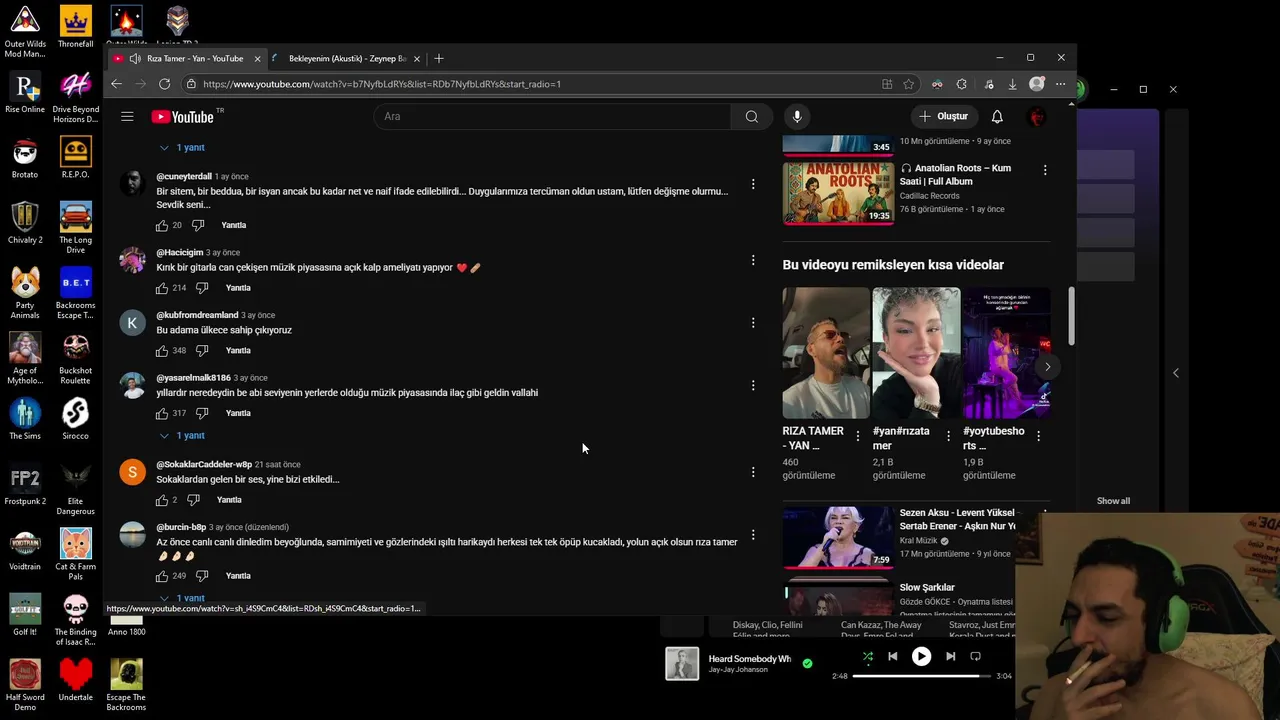Like the @kubfromdreamland comment
This screenshot has height=720, width=1280.
click(x=162, y=351)
